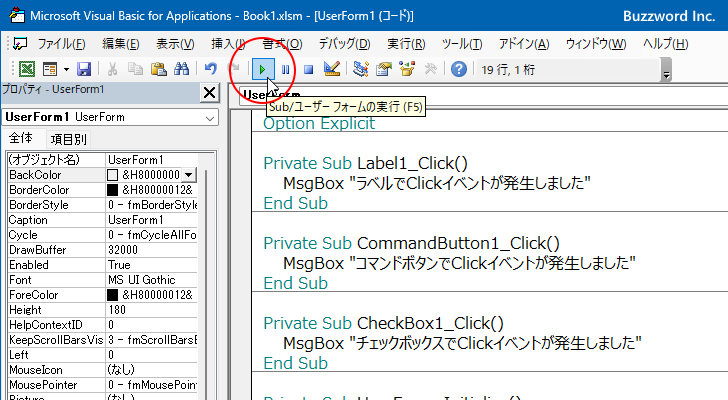This screenshot has width=728, height=400.
Task: Click the code window control icon in the menu bar
Action: 20,44
